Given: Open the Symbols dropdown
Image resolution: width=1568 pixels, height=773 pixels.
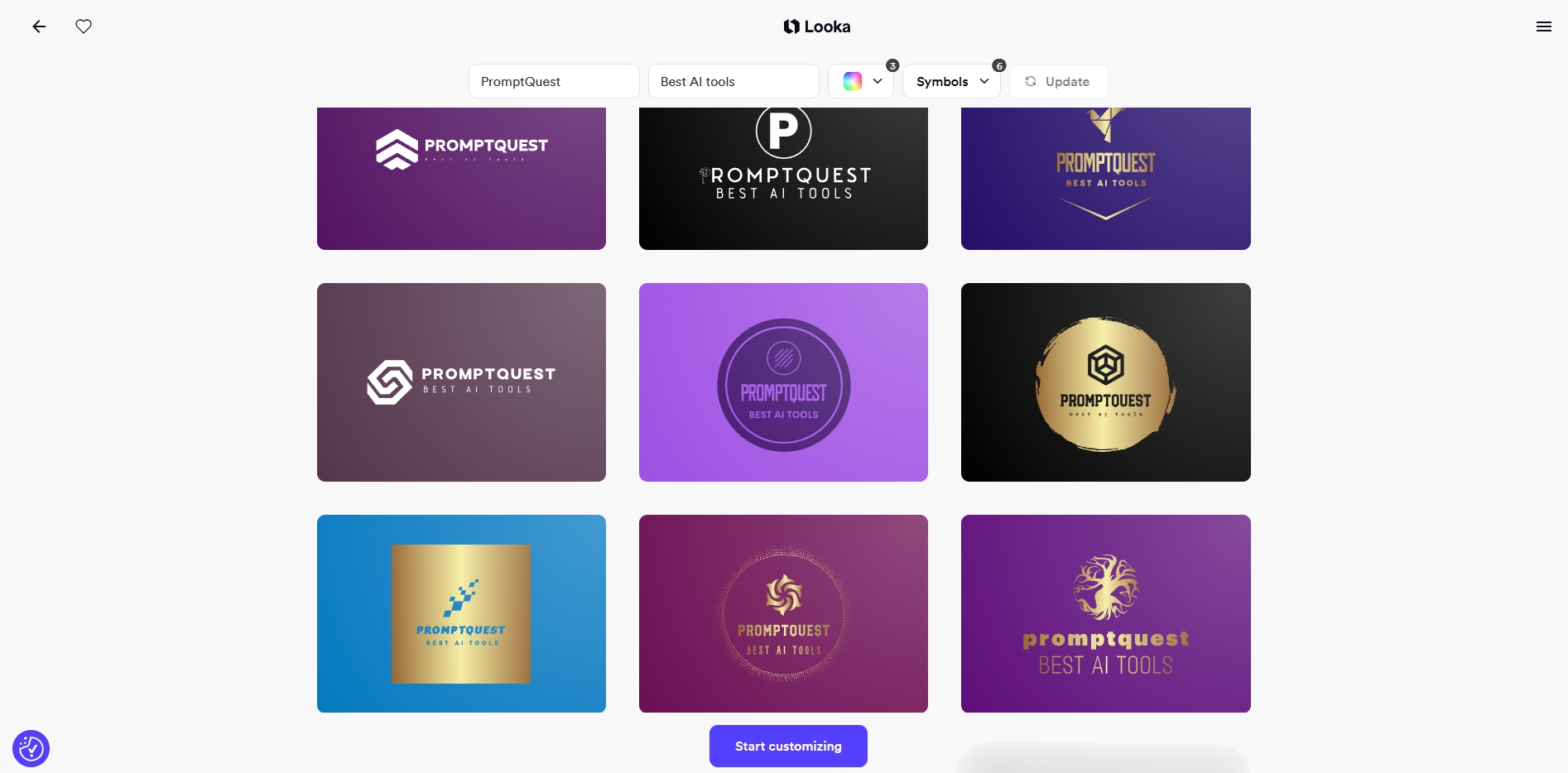Looking at the screenshot, I should (x=951, y=81).
